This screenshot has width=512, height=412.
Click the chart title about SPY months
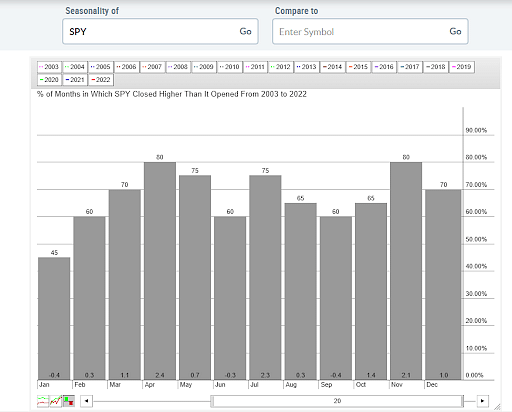click(x=172, y=94)
